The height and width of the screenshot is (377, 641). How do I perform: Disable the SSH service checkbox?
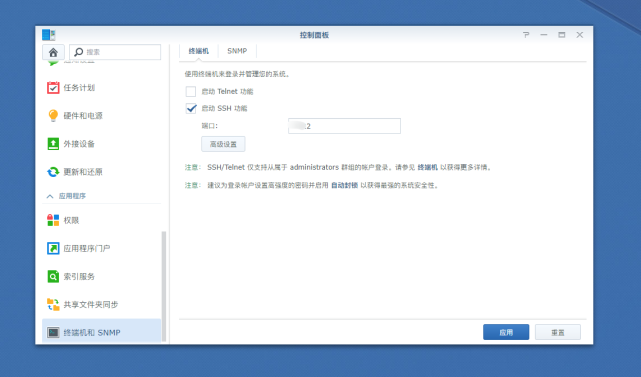[191, 108]
